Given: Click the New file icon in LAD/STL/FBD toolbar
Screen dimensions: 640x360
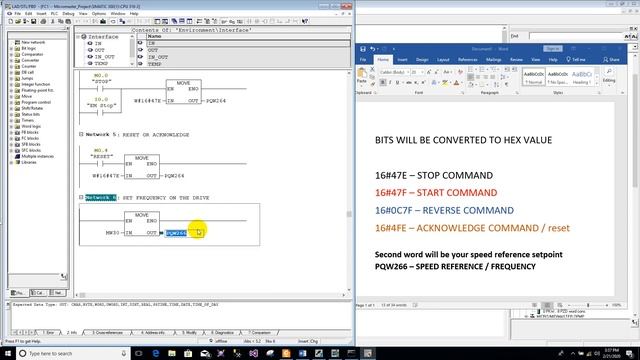Looking at the screenshot, I should 11,21.
